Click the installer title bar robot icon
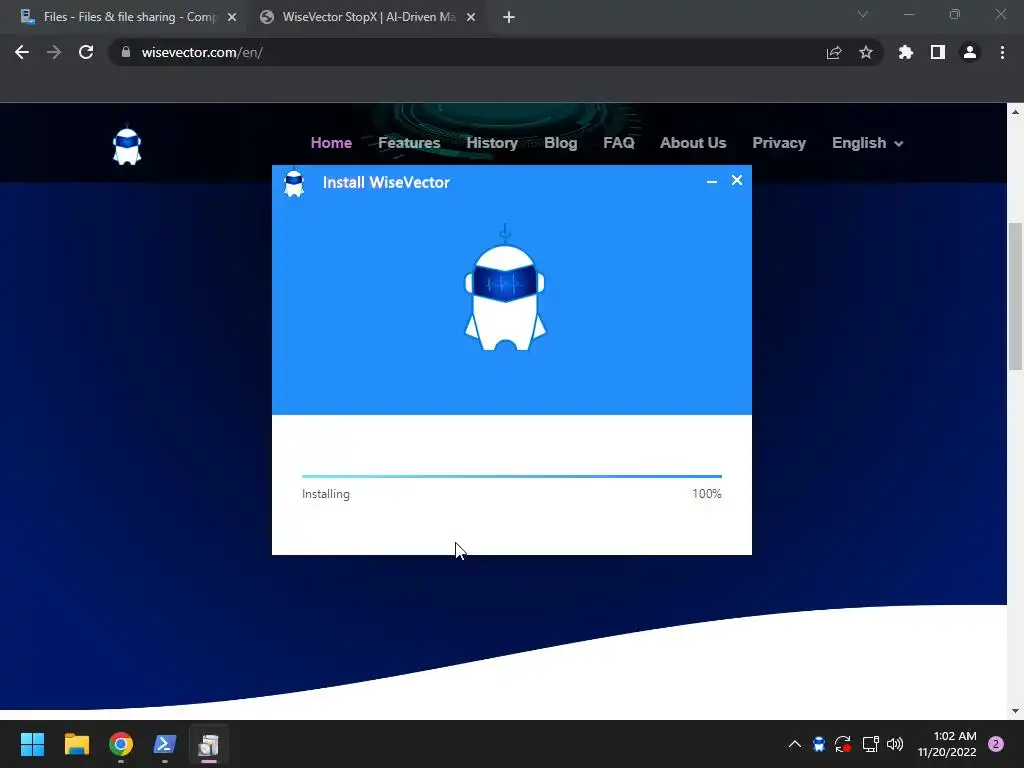The width and height of the screenshot is (1024, 768). coord(294,183)
